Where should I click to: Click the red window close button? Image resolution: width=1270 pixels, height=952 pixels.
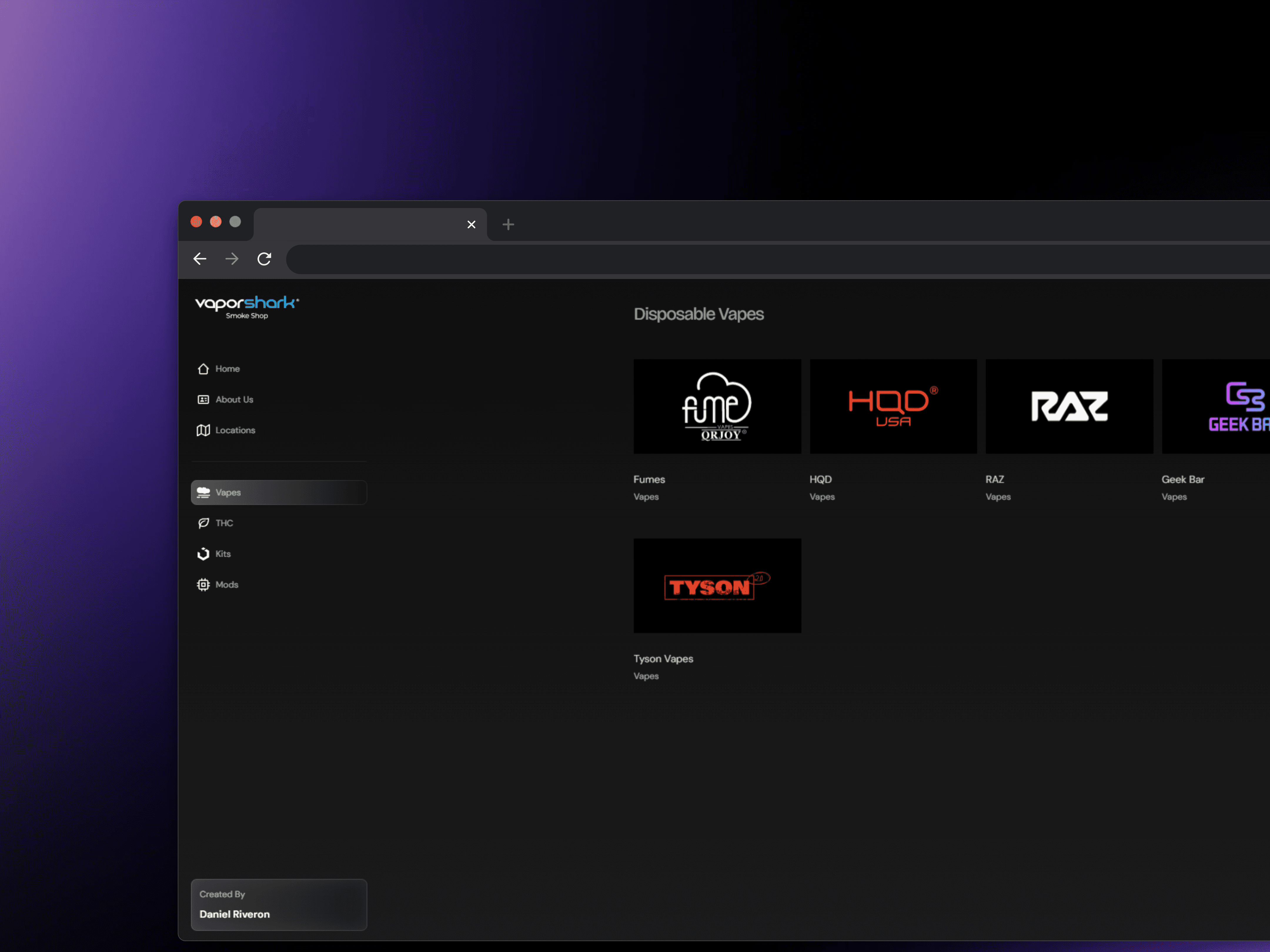point(196,222)
